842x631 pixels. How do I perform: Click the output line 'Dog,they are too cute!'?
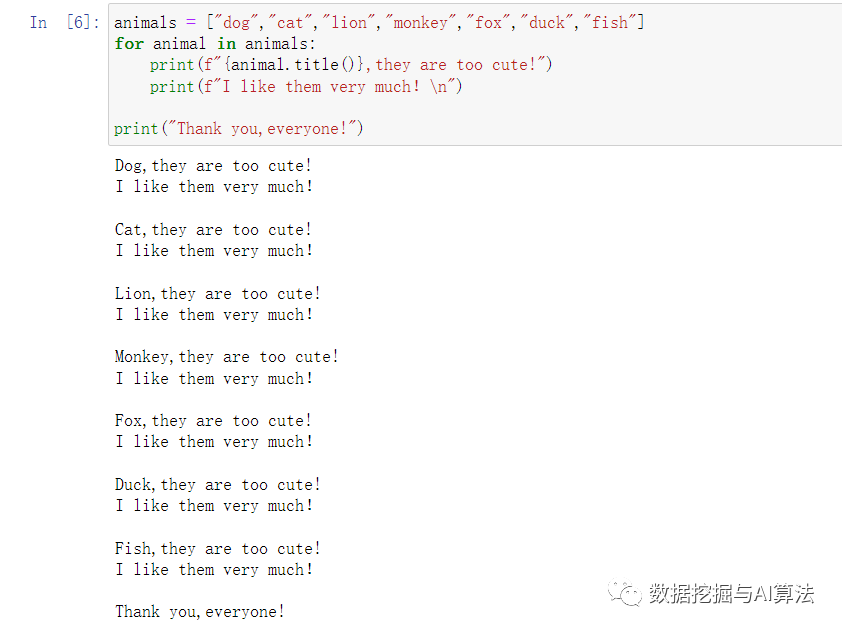(213, 166)
